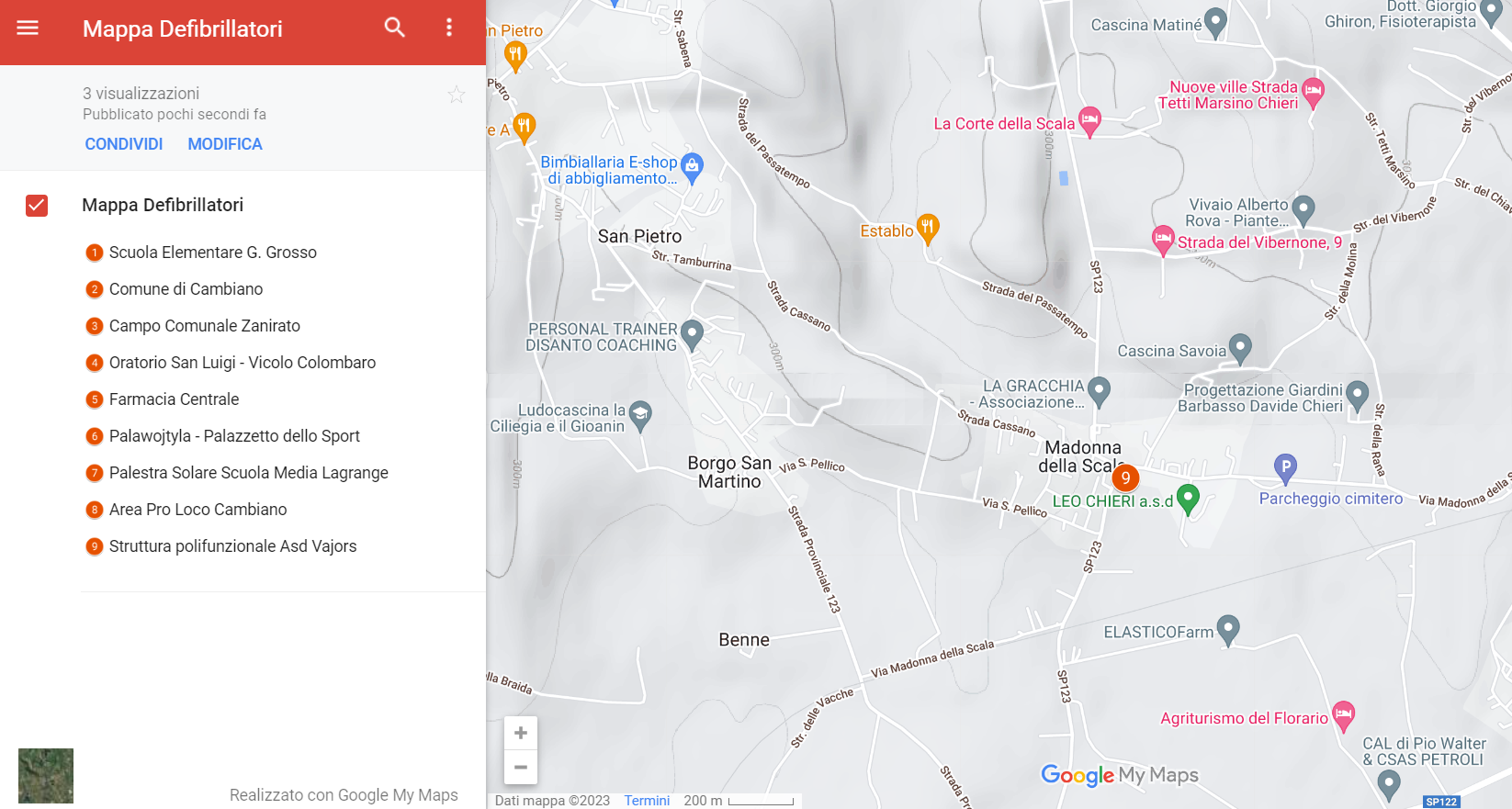Open the three-dot options menu
Viewport: 1512px width, 809px height.
[449, 28]
